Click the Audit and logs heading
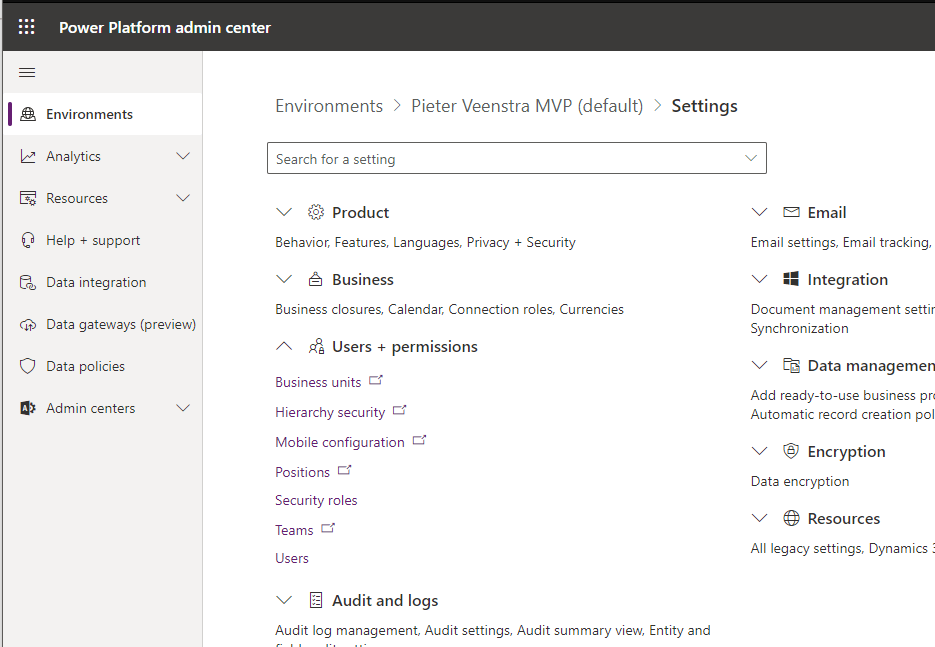This screenshot has width=935, height=647. [x=385, y=600]
